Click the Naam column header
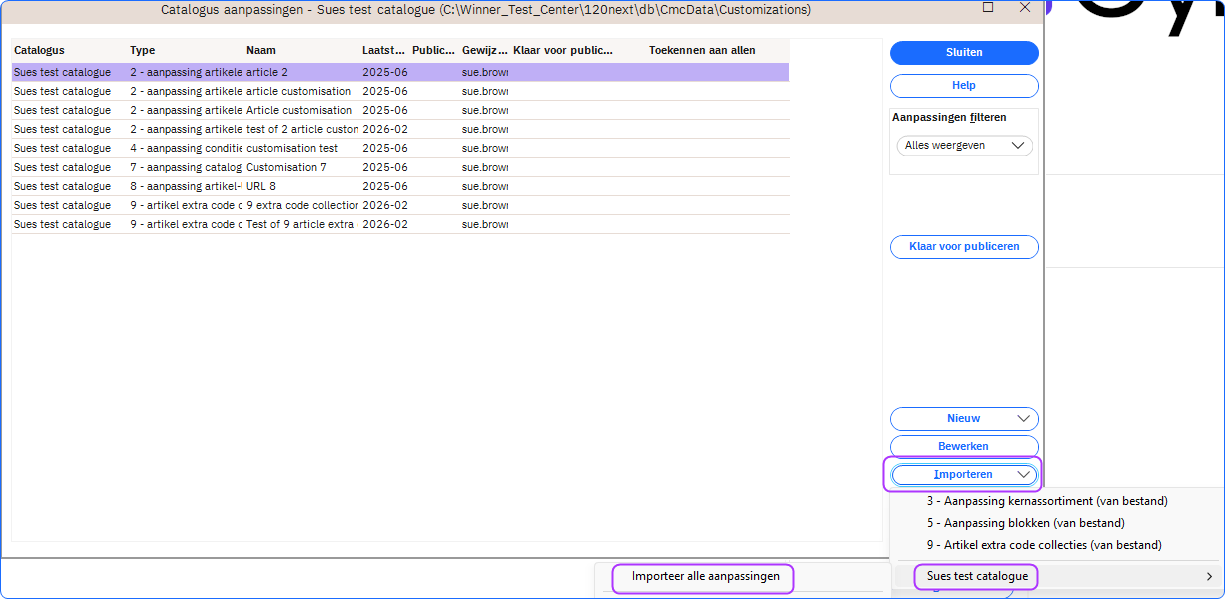Screen dimensions: 1225x599 [261, 50]
